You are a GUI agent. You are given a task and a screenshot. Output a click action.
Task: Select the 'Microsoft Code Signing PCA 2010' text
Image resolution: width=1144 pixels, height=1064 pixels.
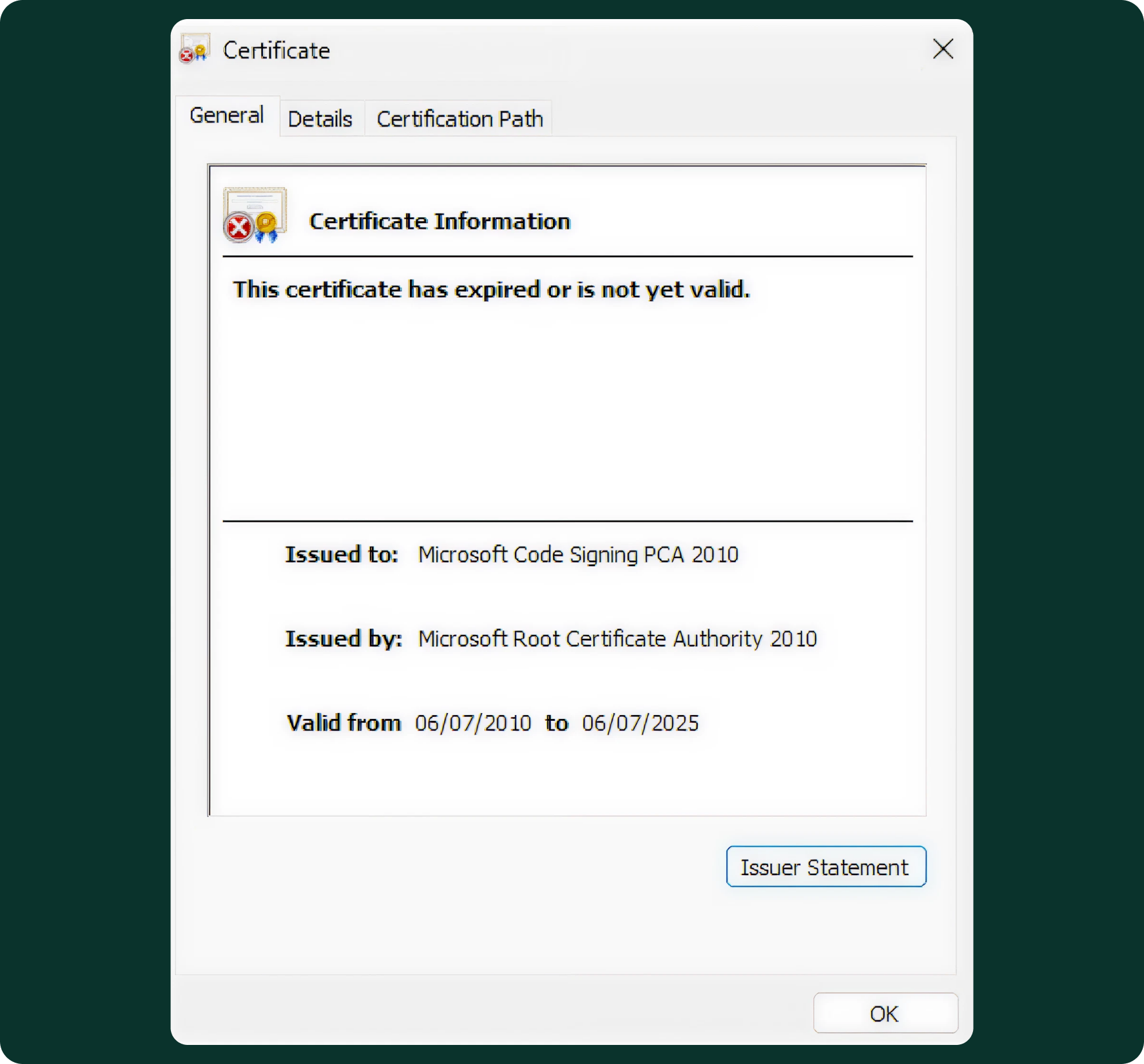coord(578,555)
